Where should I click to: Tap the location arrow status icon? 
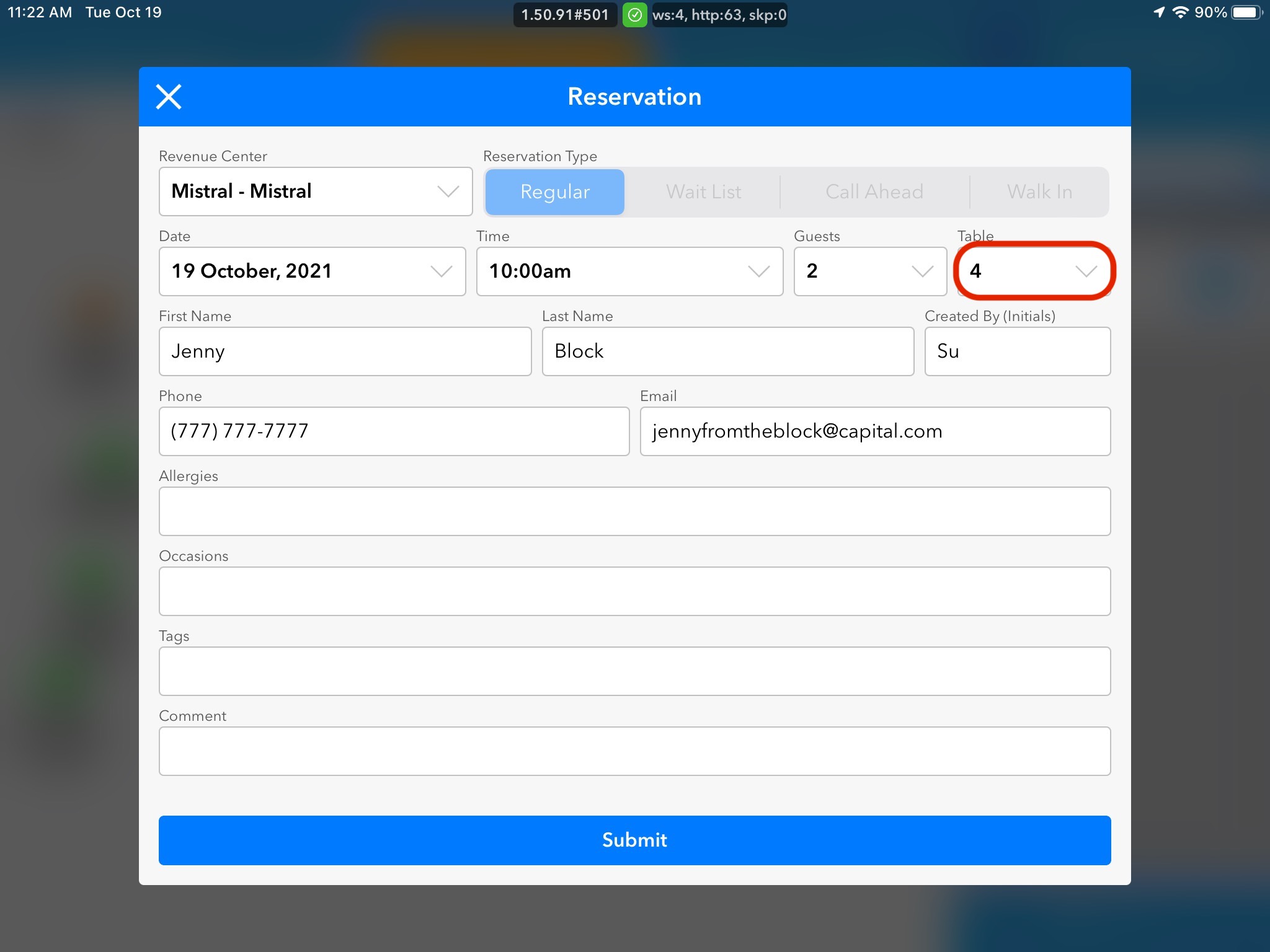click(x=1158, y=12)
